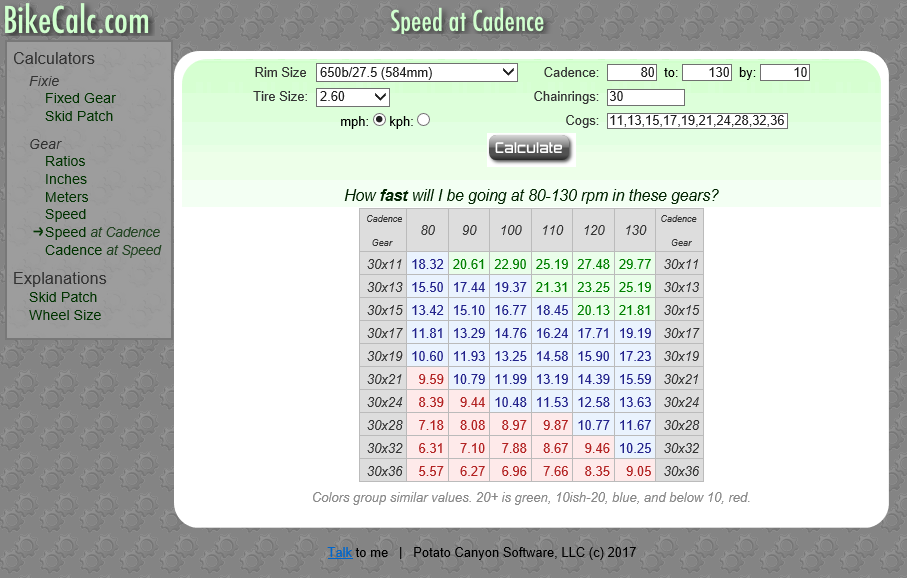Click the 130 cadence column header
The width and height of the screenshot is (907, 578).
pyautogui.click(x=635, y=230)
